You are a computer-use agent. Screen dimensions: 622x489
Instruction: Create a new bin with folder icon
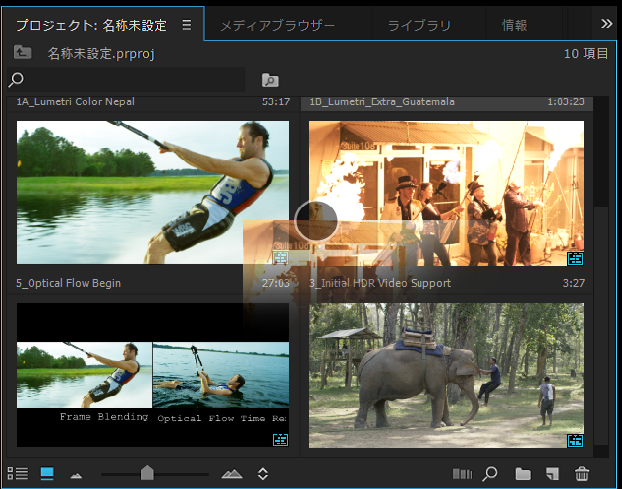tap(523, 474)
